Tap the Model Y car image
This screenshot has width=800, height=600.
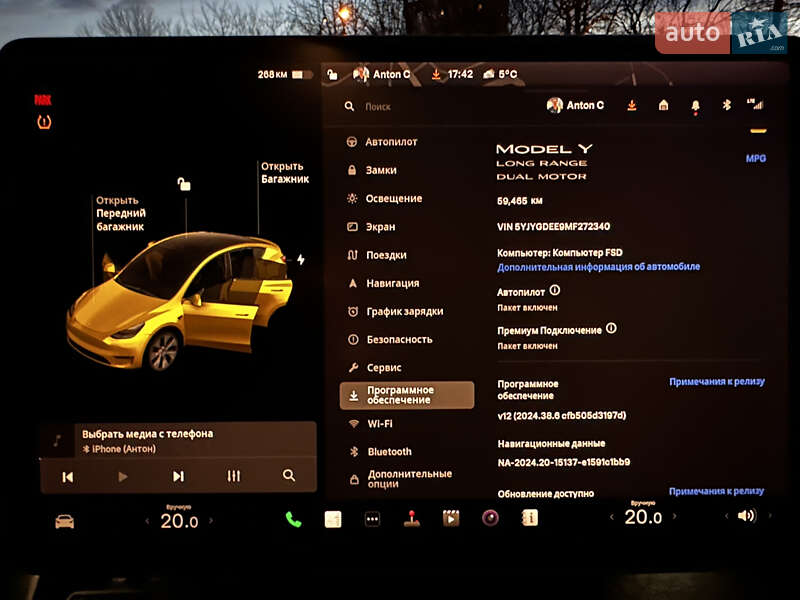179,301
